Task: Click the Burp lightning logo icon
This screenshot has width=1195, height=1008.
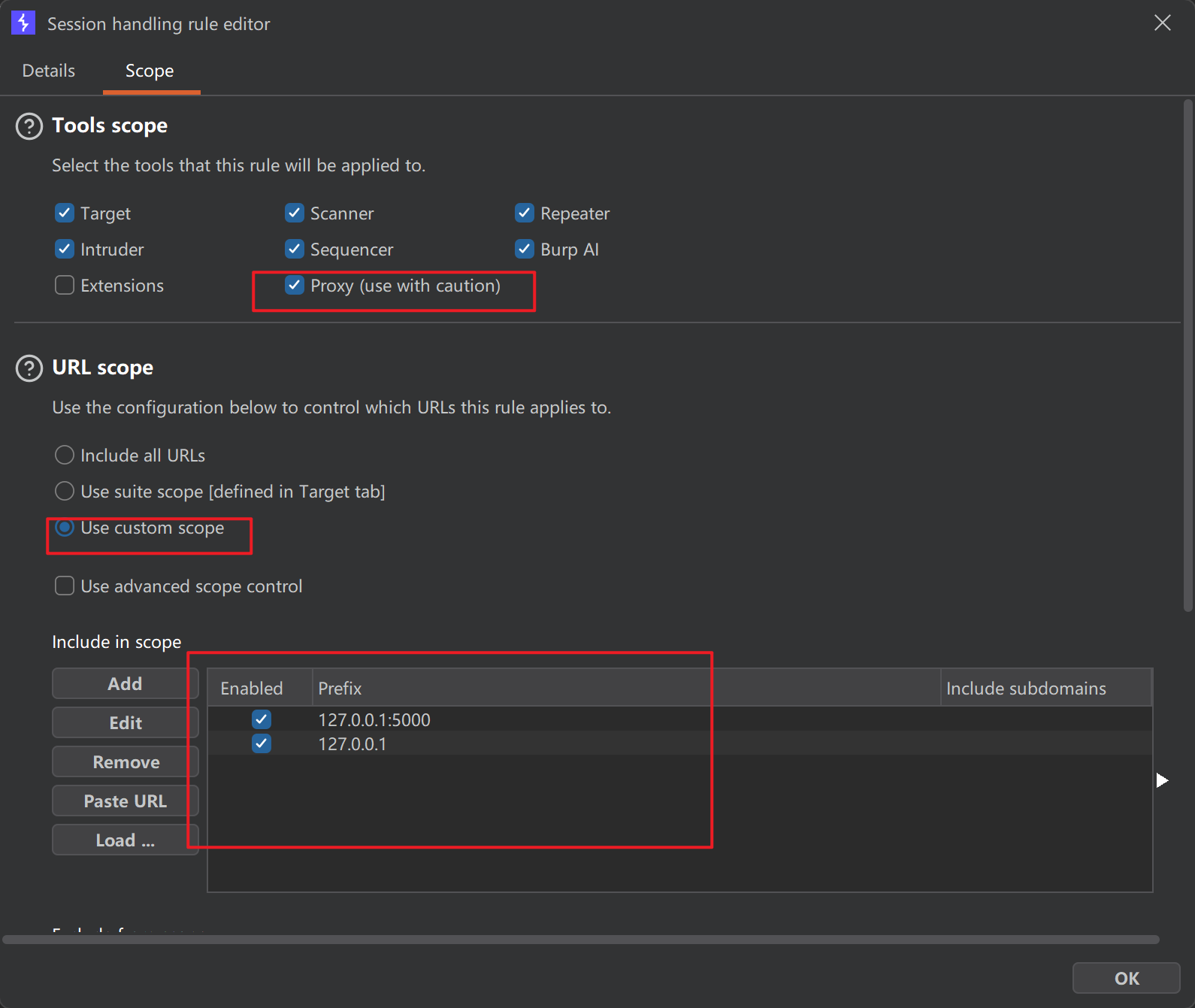Action: [23, 23]
